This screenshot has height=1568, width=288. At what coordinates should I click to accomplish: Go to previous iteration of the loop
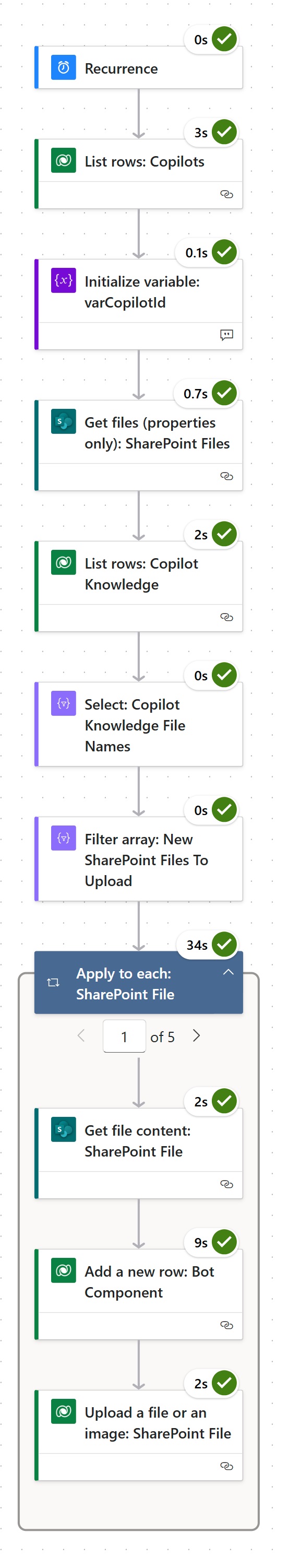[x=81, y=1036]
